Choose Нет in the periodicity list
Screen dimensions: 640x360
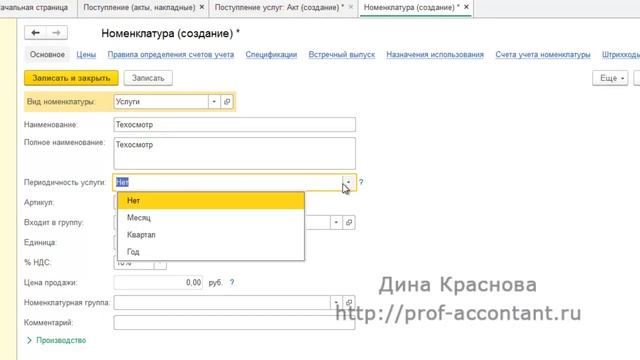(x=211, y=200)
